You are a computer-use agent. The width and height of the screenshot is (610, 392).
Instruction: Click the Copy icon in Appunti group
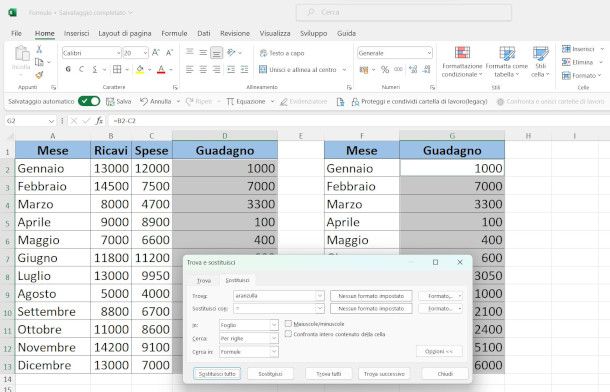[39, 62]
